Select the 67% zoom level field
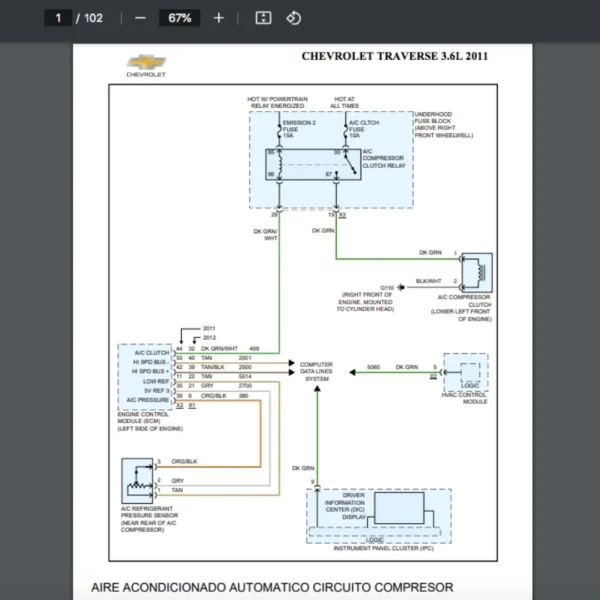 pos(180,18)
